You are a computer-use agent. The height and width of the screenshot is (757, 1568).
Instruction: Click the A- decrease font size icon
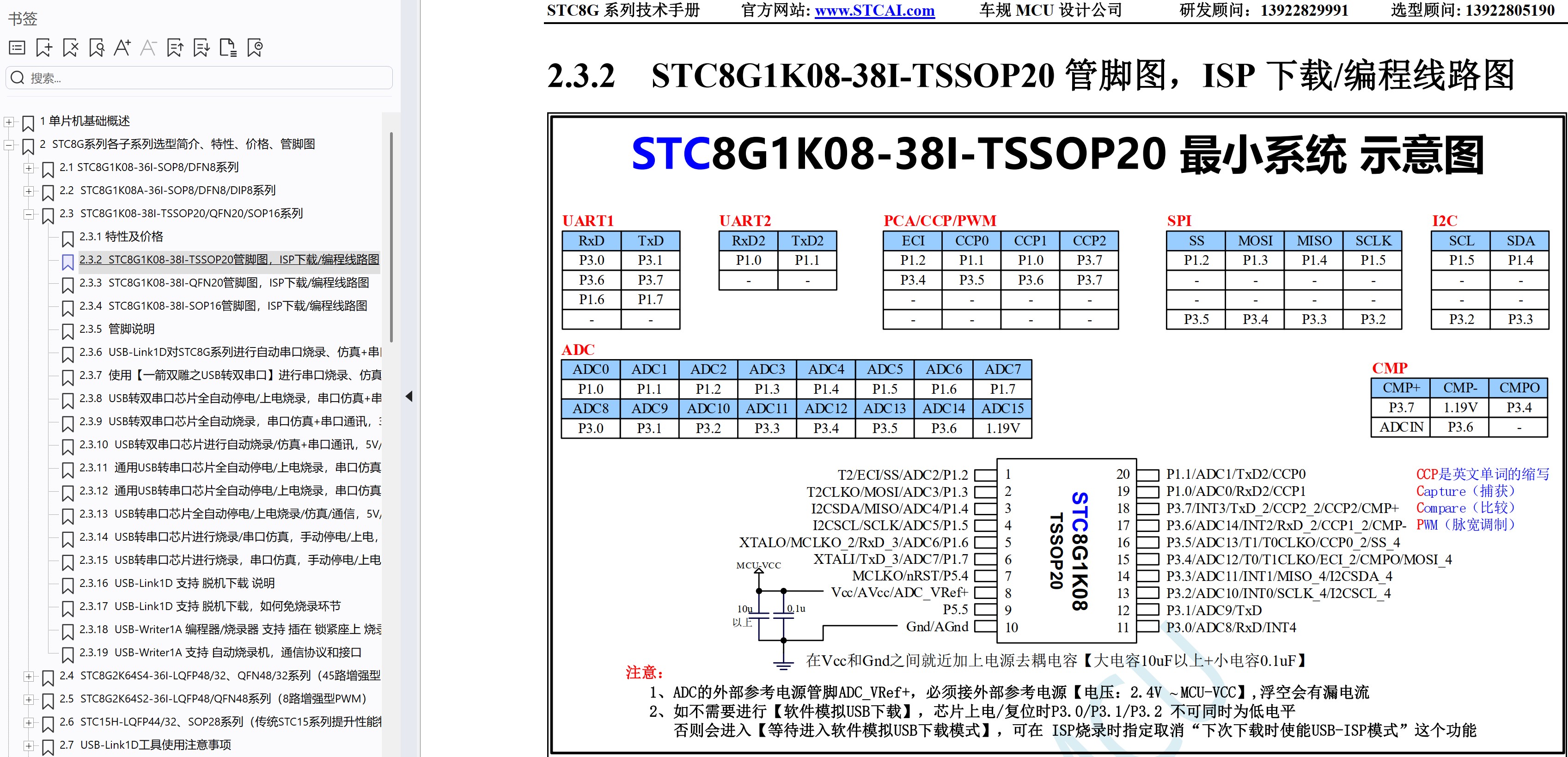(148, 48)
